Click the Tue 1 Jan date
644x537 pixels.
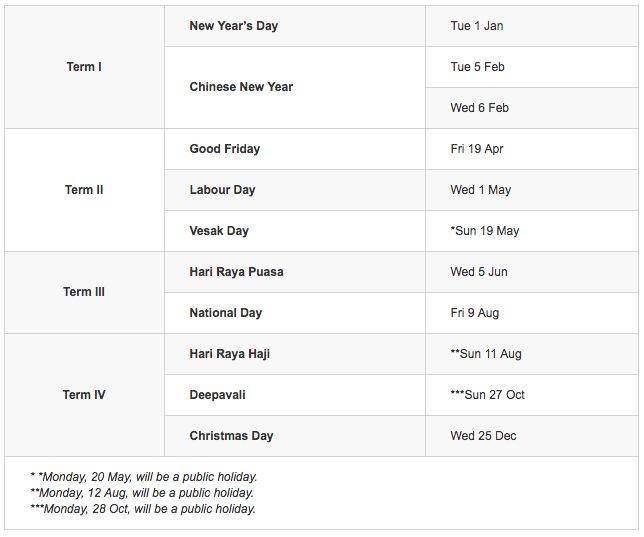[x=476, y=26]
